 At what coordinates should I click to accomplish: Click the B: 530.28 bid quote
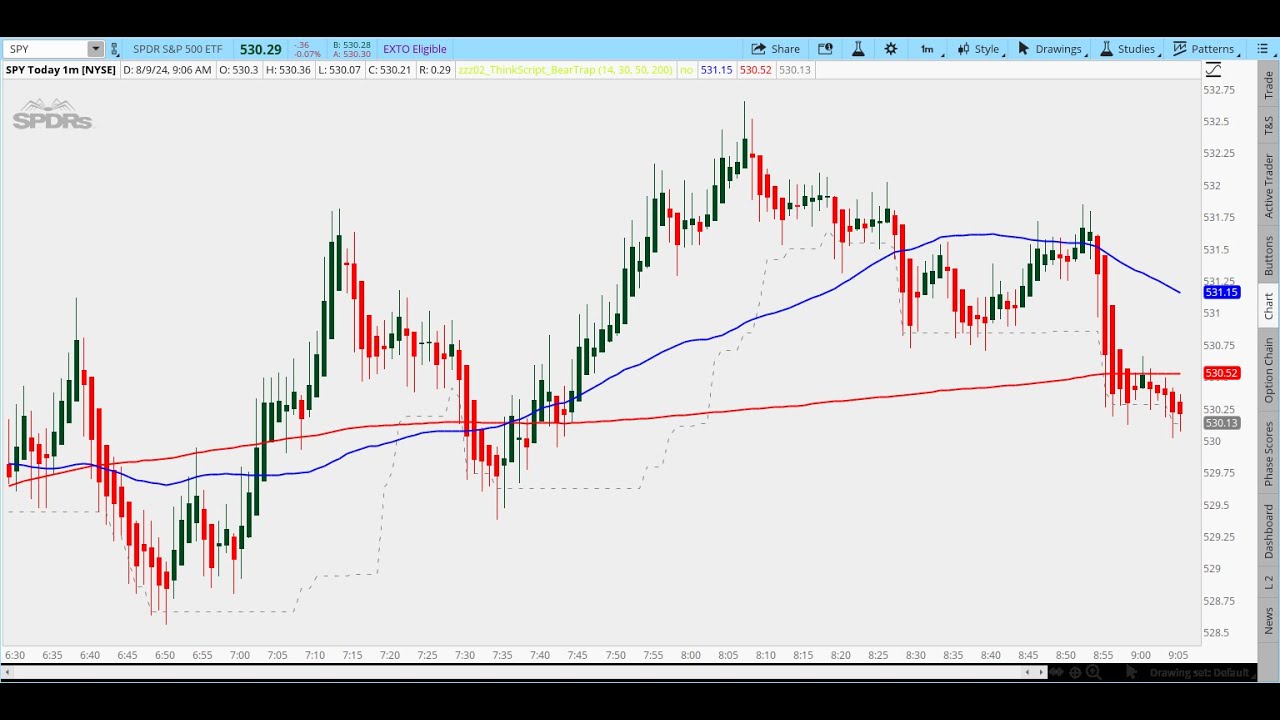point(351,45)
